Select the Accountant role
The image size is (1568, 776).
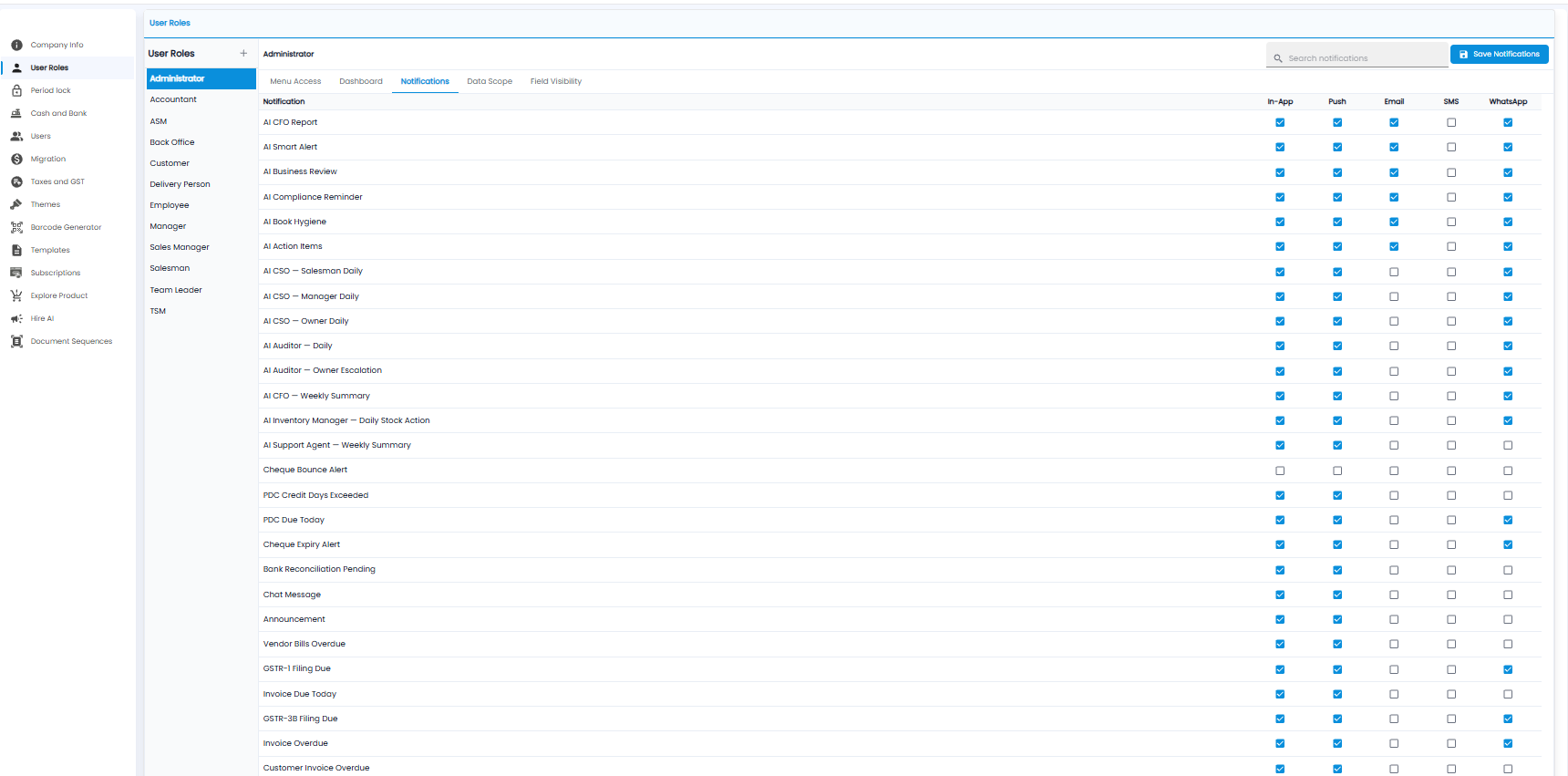[201, 99]
